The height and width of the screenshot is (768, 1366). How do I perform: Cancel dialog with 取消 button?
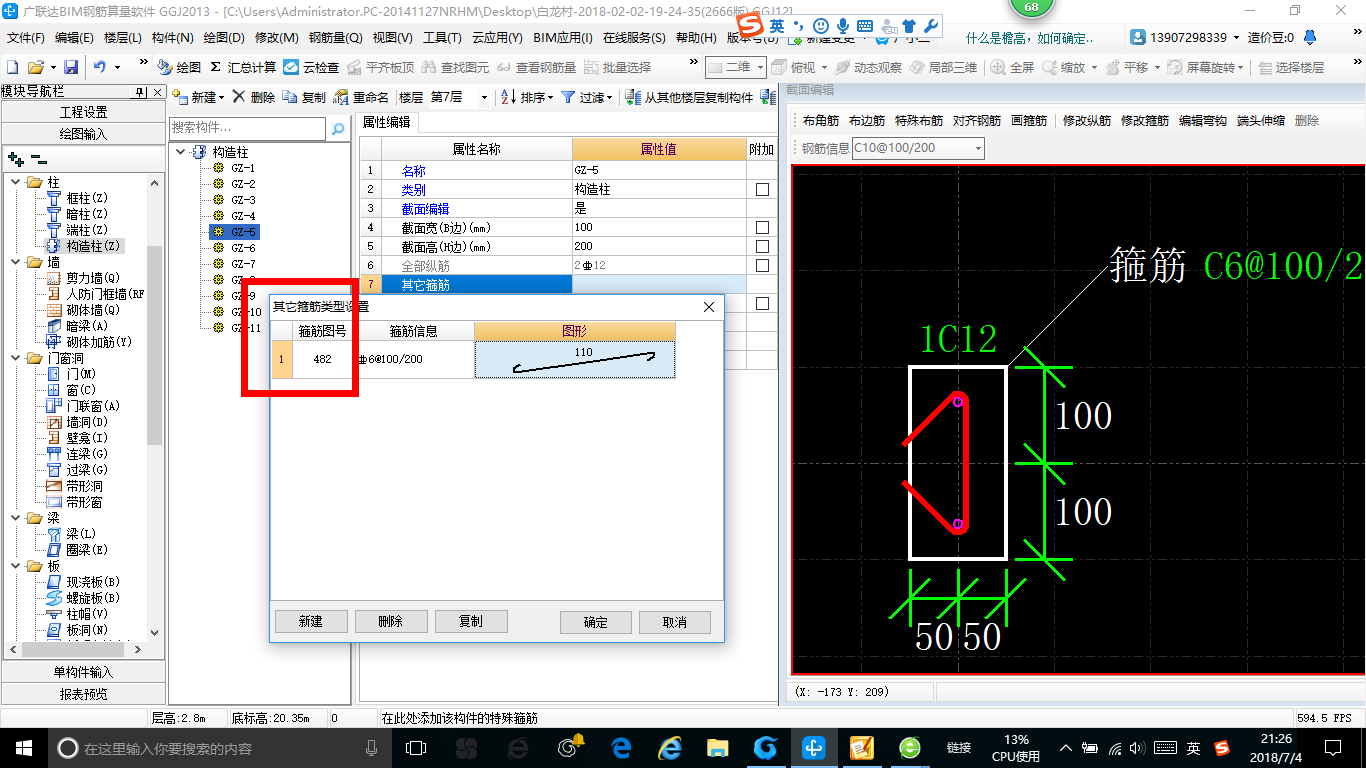coord(675,622)
